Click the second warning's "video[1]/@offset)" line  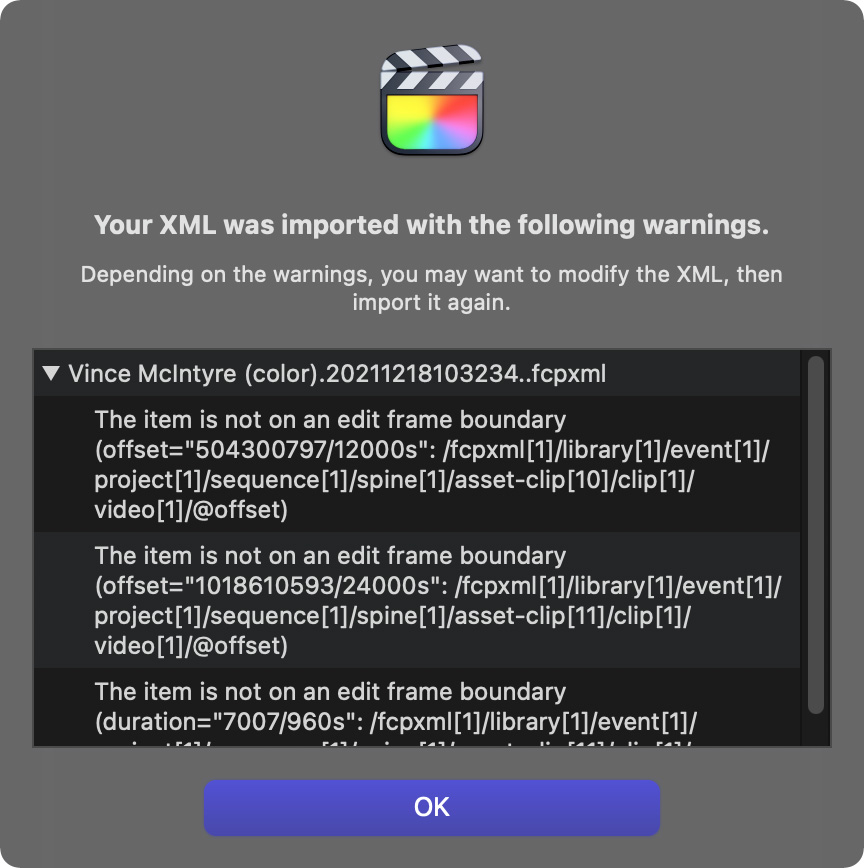192,645
